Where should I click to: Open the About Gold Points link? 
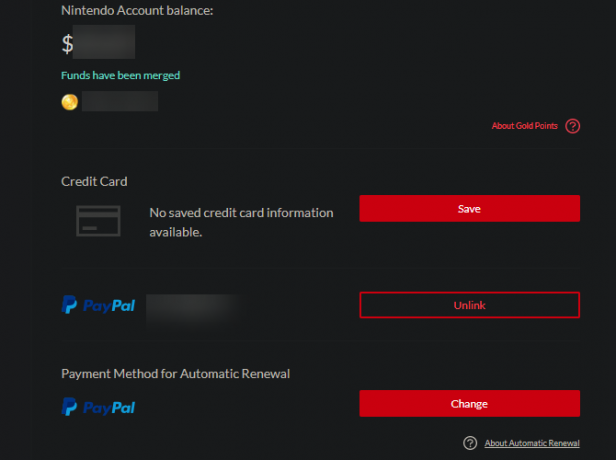[524, 126]
